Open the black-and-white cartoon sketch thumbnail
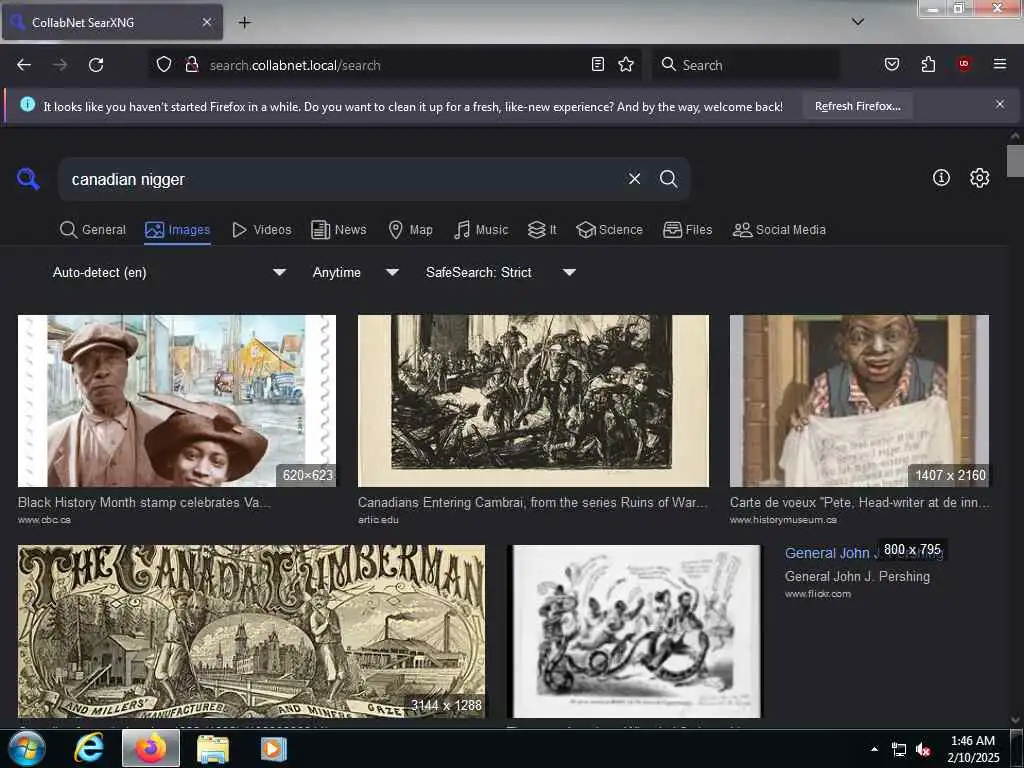This screenshot has width=1024, height=768. point(634,632)
